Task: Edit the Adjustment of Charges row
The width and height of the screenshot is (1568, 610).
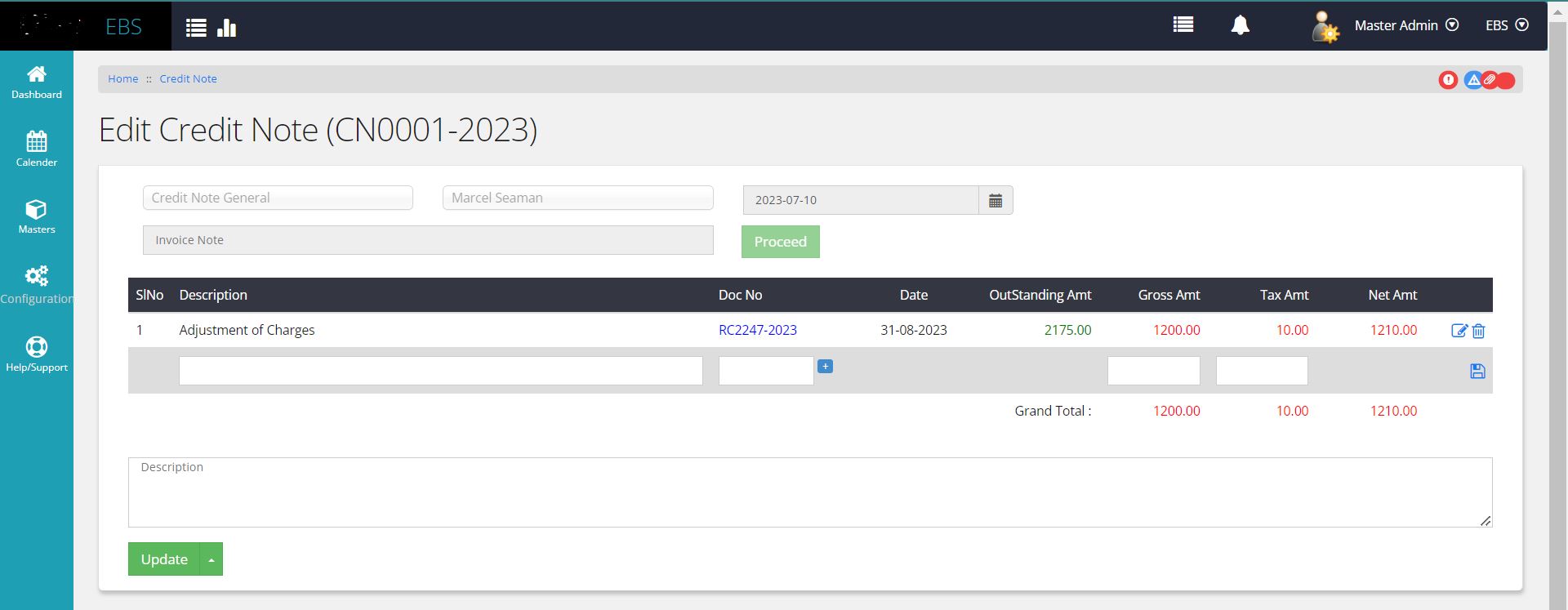Action: [x=1459, y=331]
